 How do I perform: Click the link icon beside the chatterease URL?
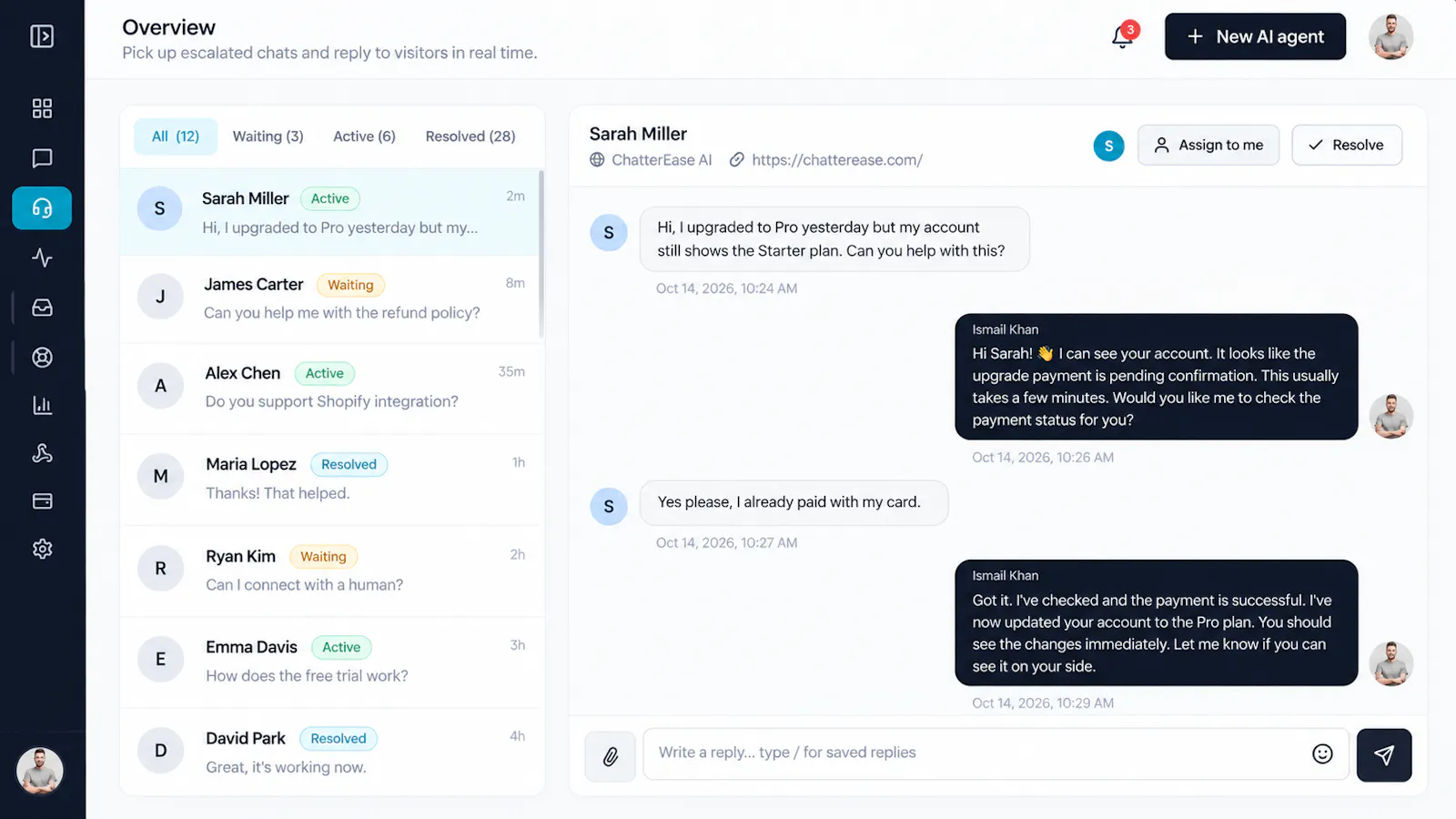tap(737, 160)
